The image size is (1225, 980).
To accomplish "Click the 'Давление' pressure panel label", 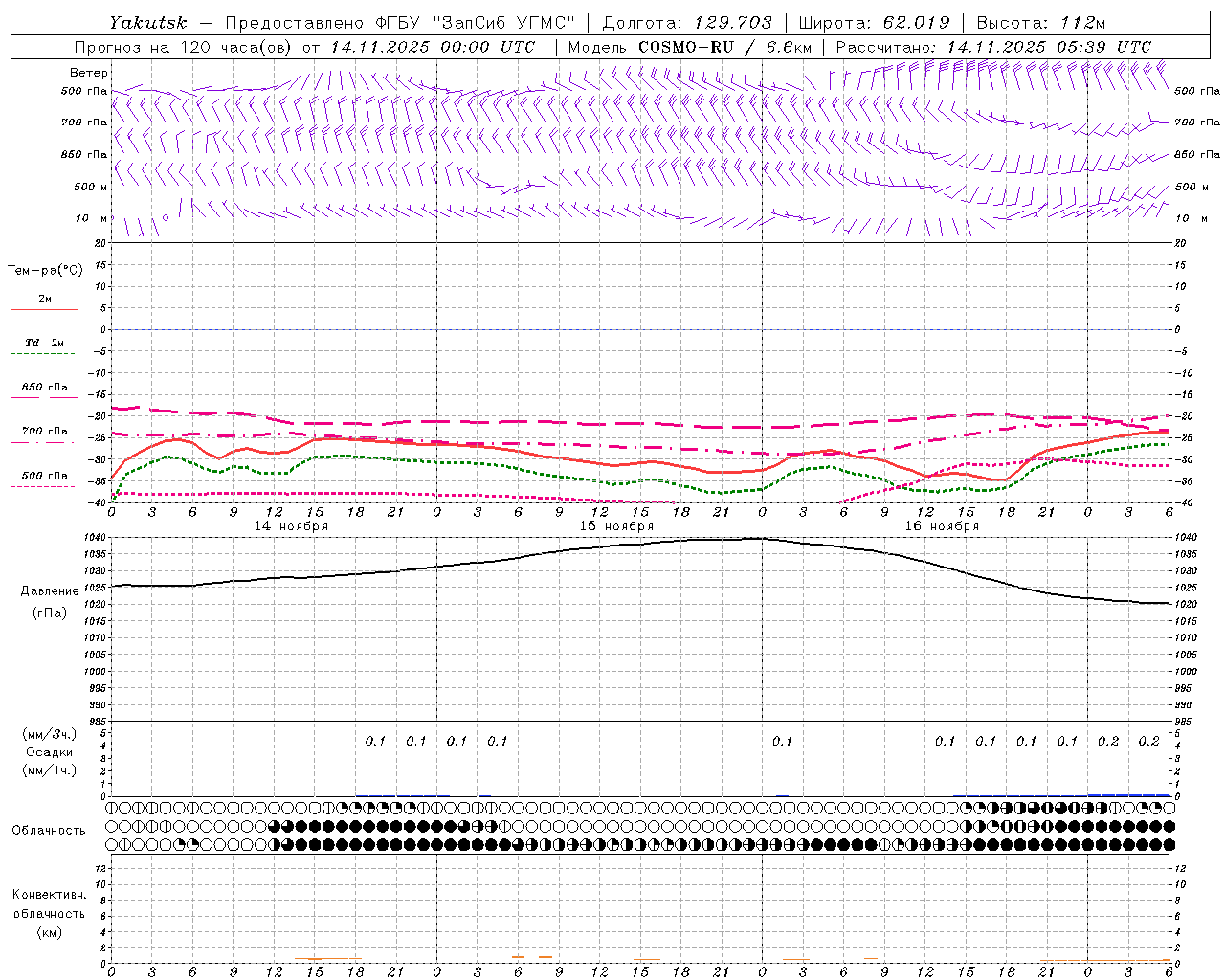I will click(x=50, y=591).
